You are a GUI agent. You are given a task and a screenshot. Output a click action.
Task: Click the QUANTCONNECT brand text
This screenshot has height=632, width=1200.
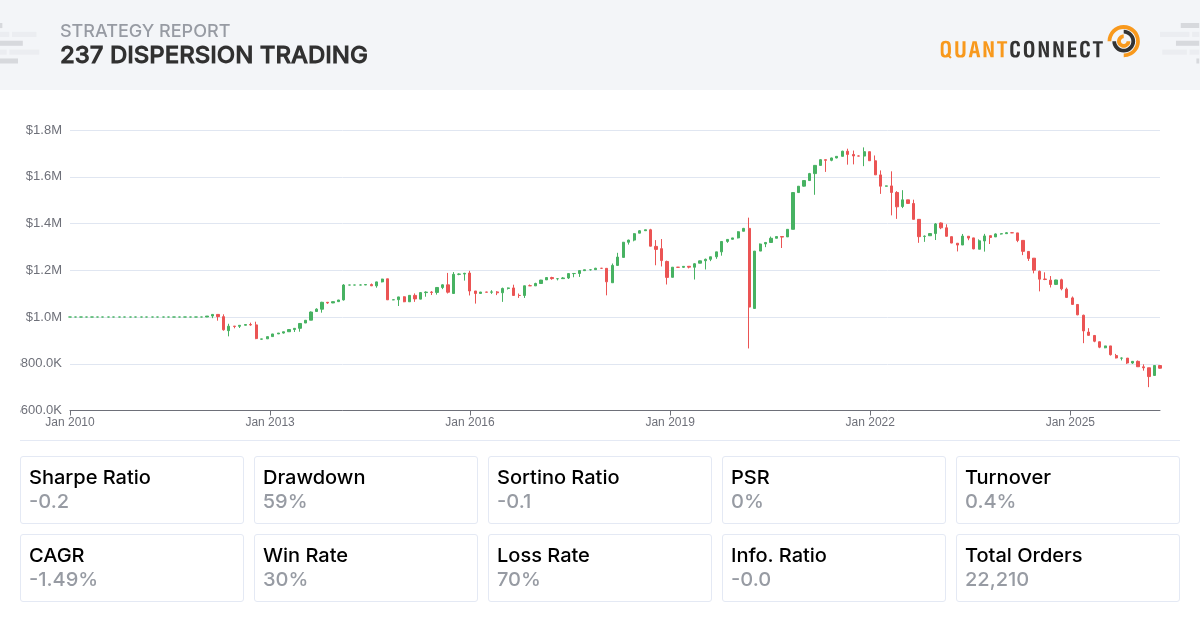pyautogui.click(x=1022, y=48)
